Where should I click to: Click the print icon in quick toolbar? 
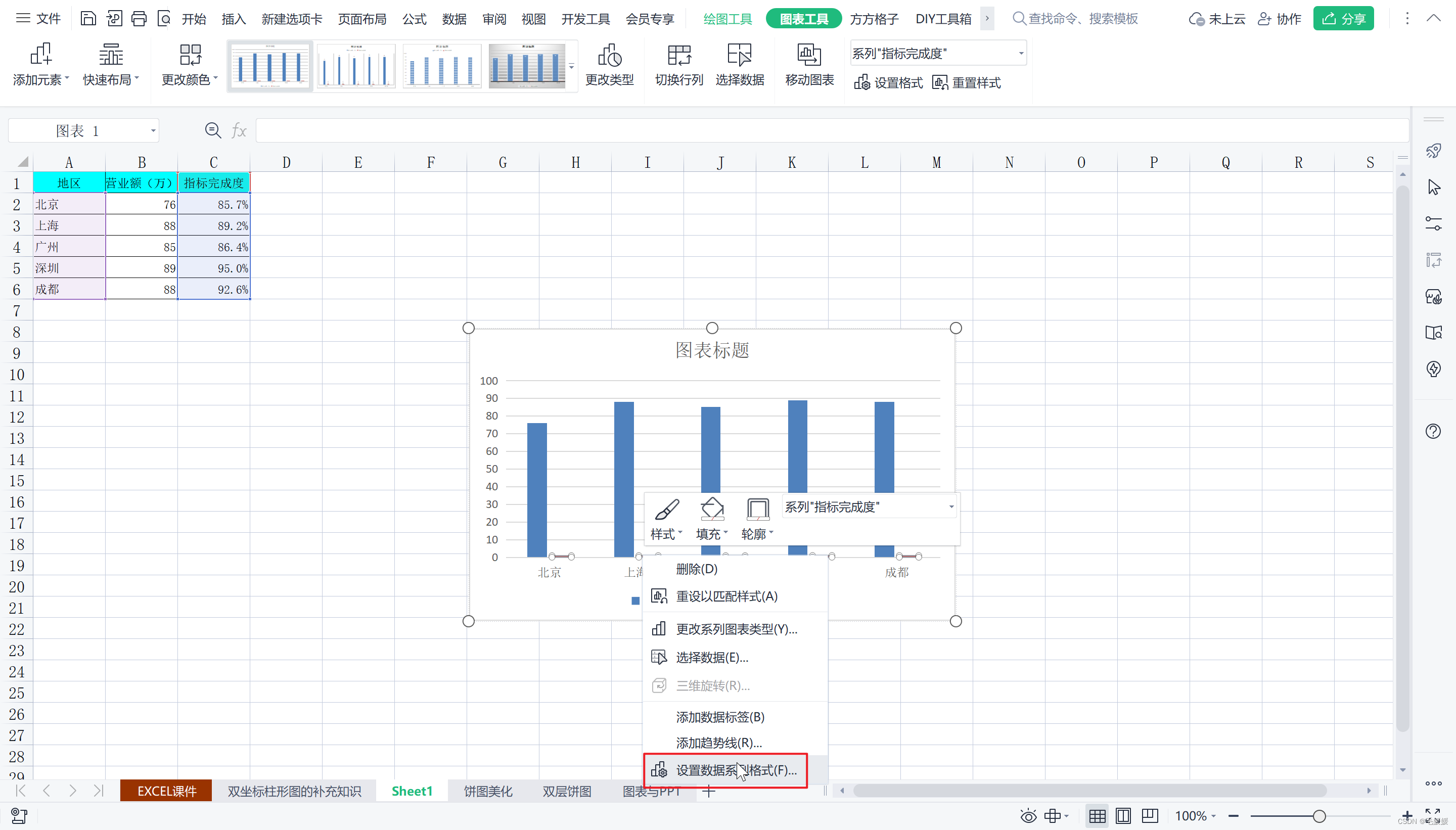click(139, 19)
